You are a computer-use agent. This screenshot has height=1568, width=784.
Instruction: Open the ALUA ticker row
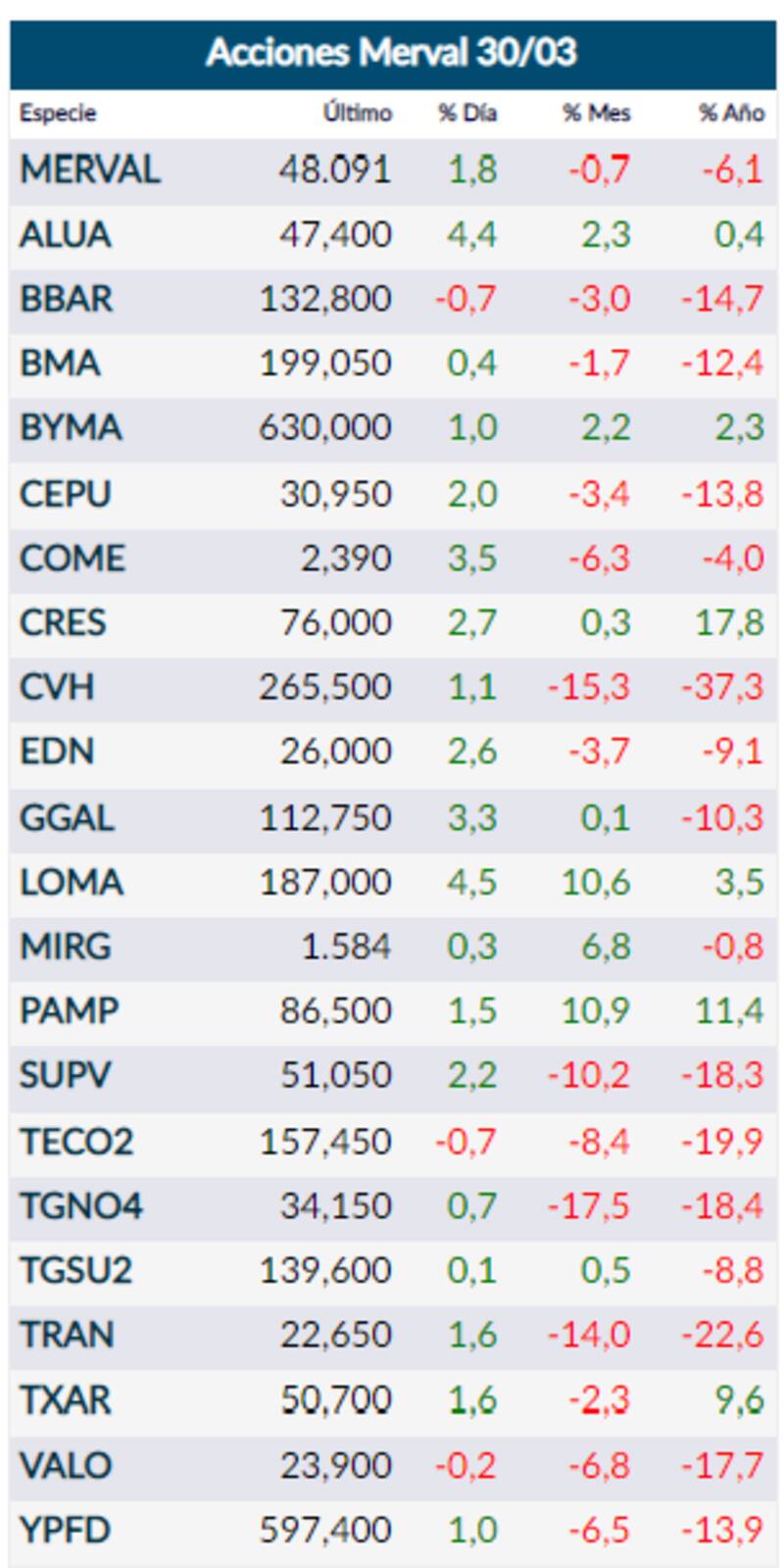(66, 235)
